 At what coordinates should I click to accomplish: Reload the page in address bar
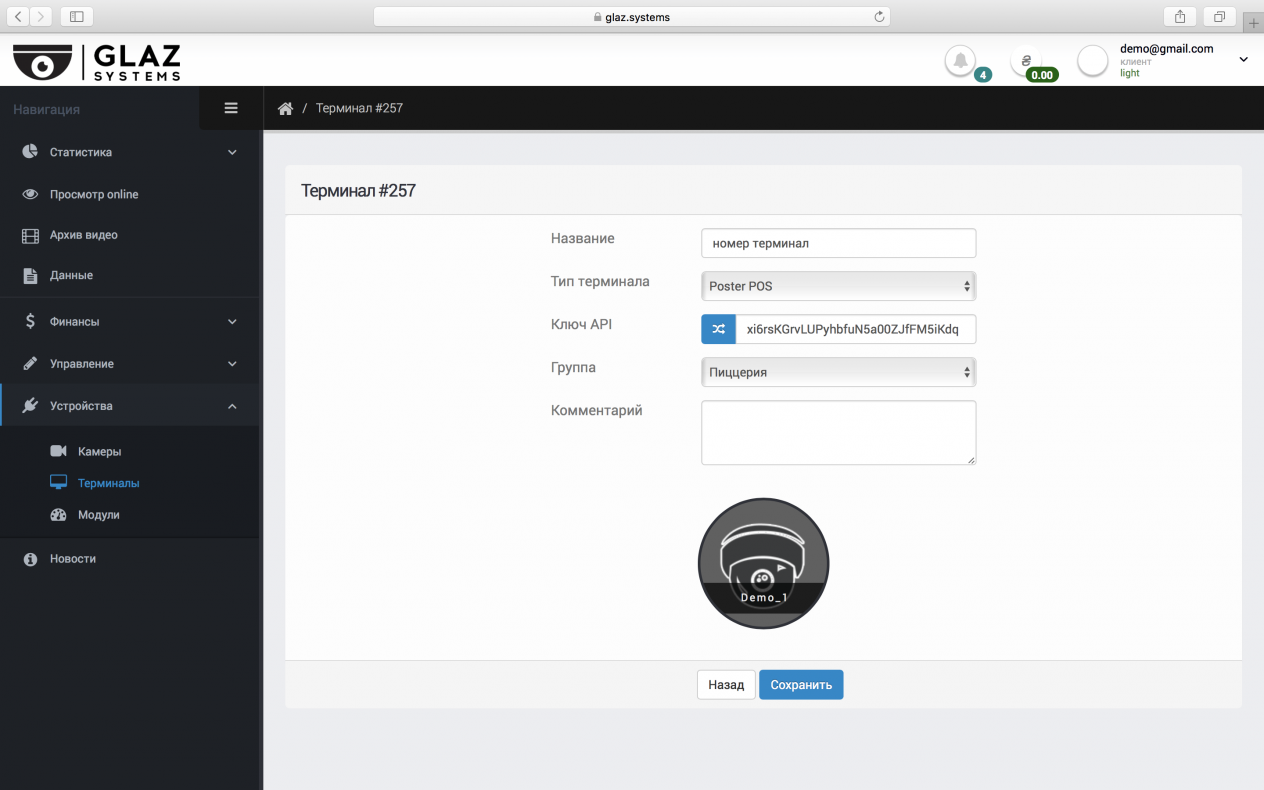coord(879,16)
